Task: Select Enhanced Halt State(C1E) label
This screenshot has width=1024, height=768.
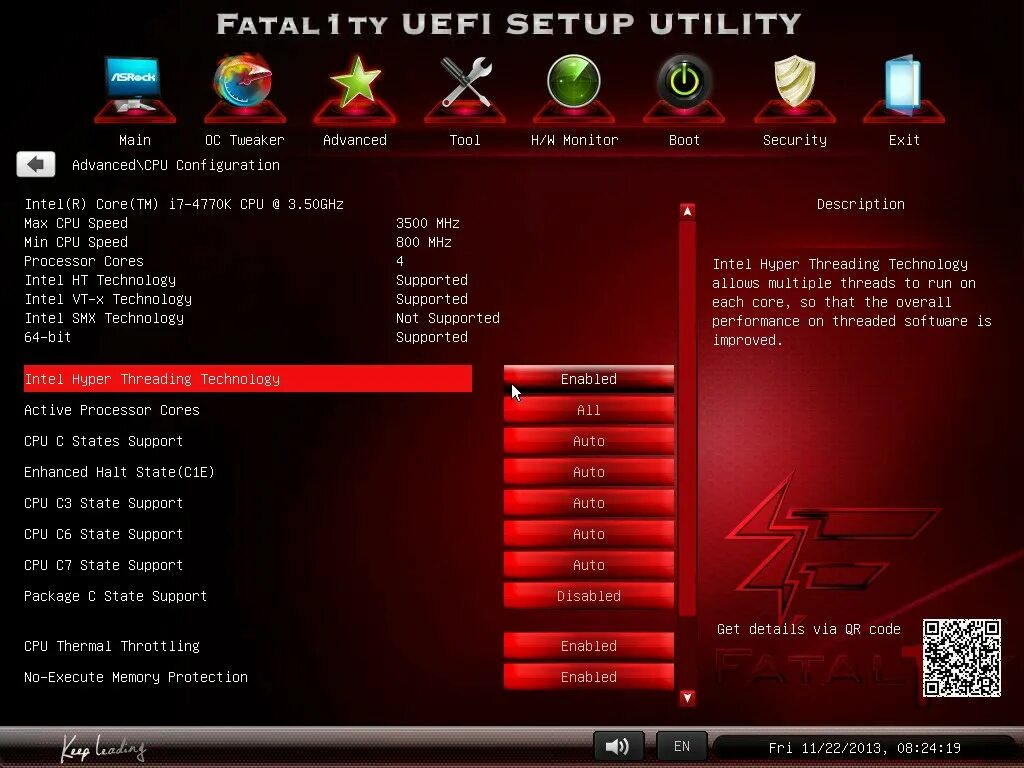Action: [119, 472]
